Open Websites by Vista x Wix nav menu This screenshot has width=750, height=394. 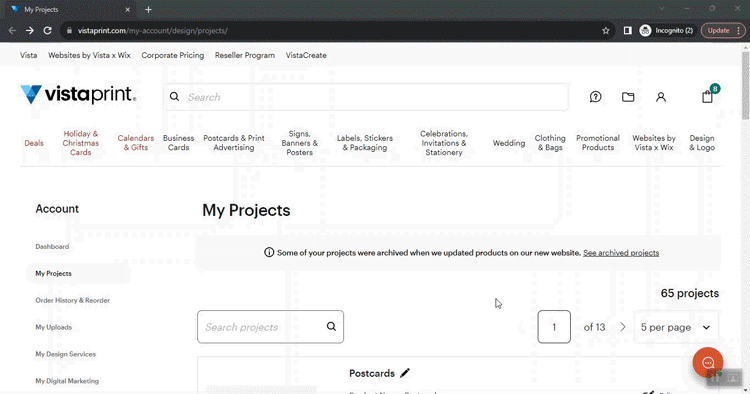pos(654,143)
